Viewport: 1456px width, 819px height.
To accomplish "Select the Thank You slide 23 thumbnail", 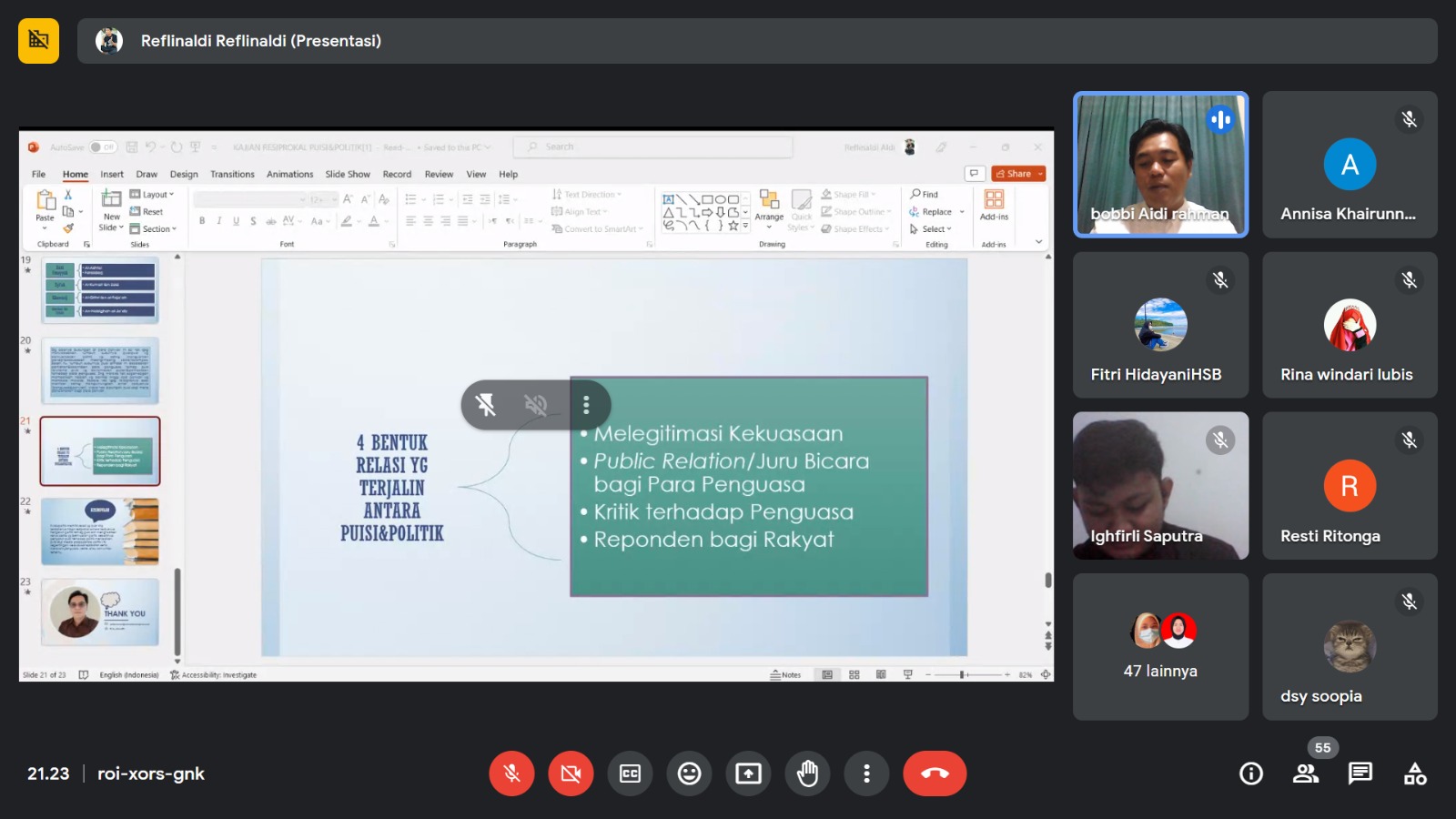I will coord(100,612).
